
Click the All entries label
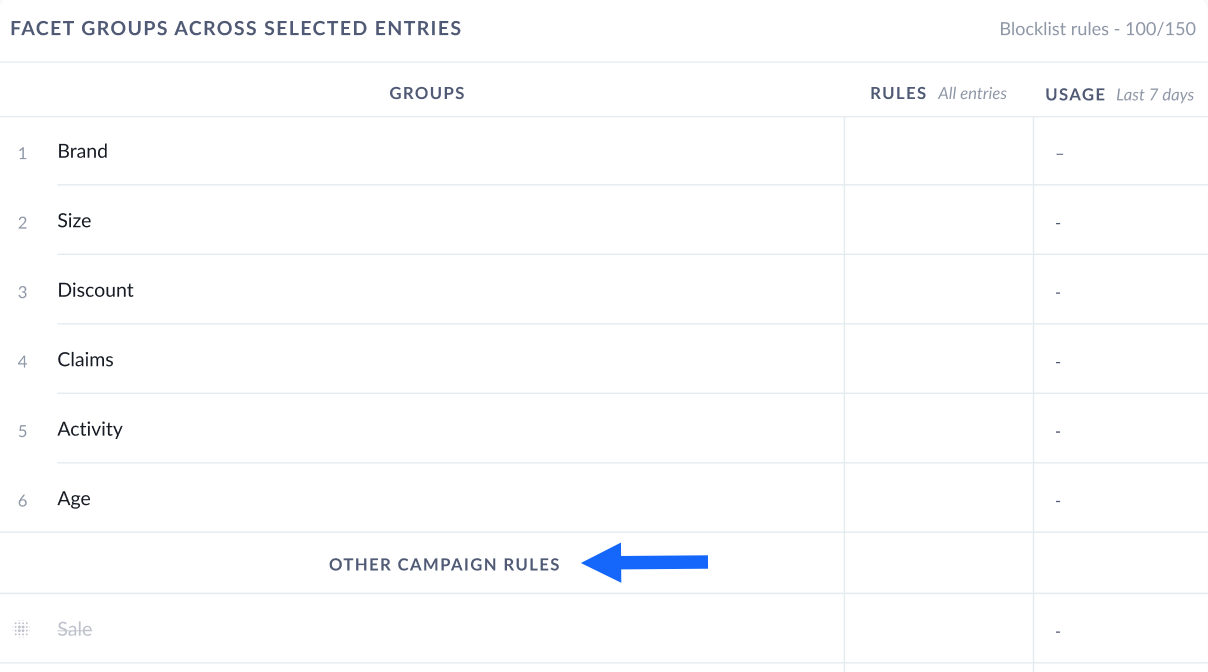pos(972,93)
